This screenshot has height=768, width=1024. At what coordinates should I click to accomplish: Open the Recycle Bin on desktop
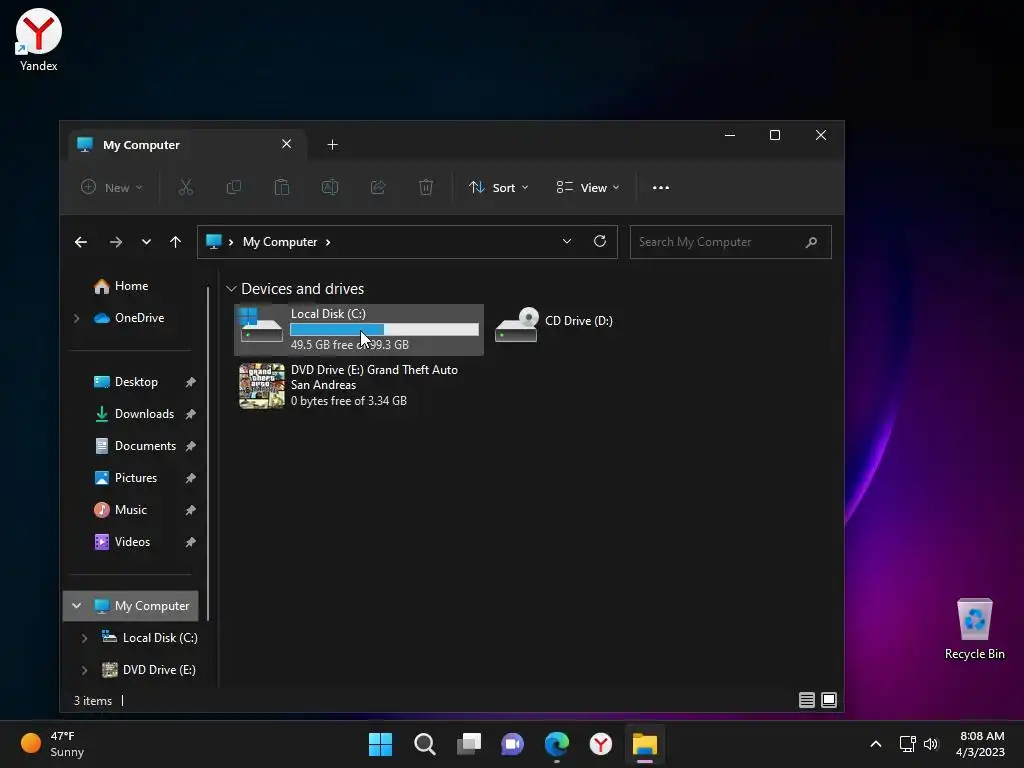pyautogui.click(x=974, y=628)
